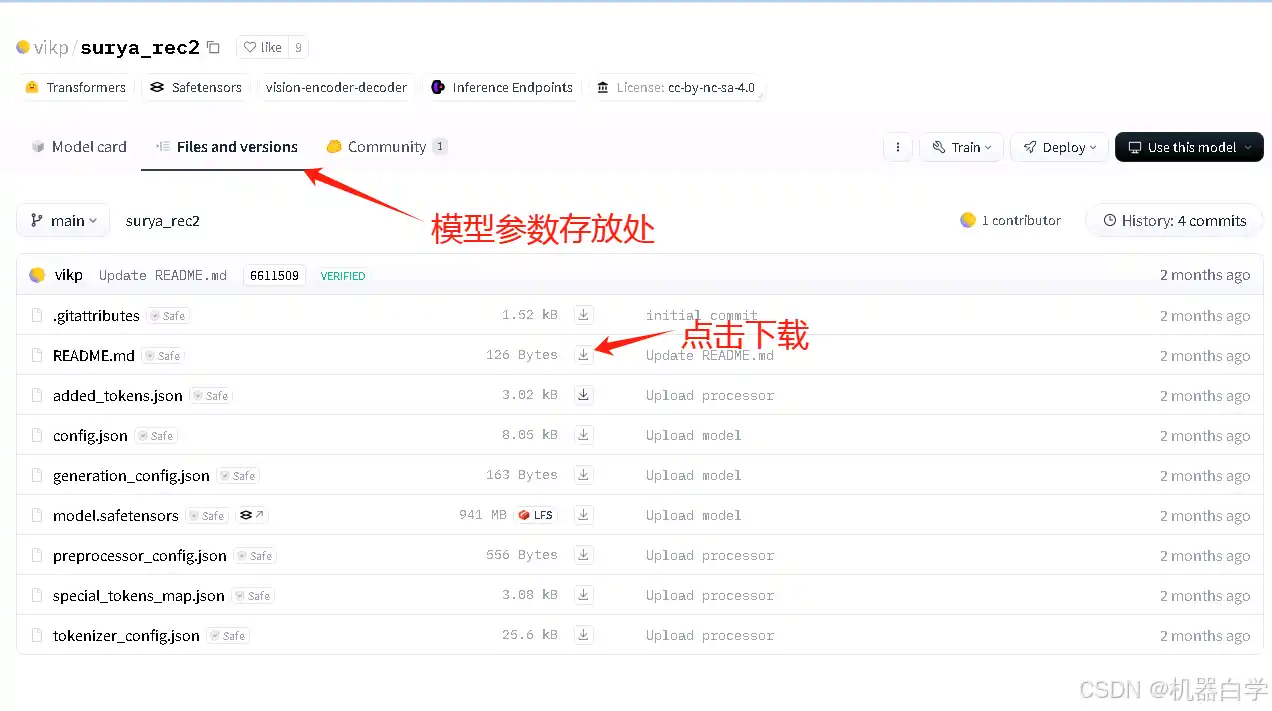Open History: 4 commits
The width and height of the screenshot is (1272, 711).
click(1174, 221)
